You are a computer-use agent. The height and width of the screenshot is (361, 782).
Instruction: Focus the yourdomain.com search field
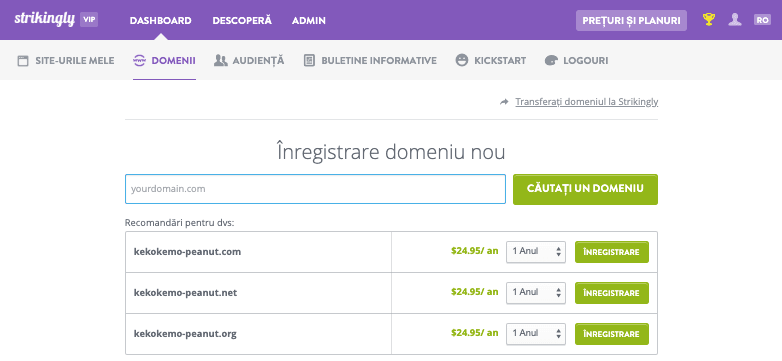click(315, 189)
